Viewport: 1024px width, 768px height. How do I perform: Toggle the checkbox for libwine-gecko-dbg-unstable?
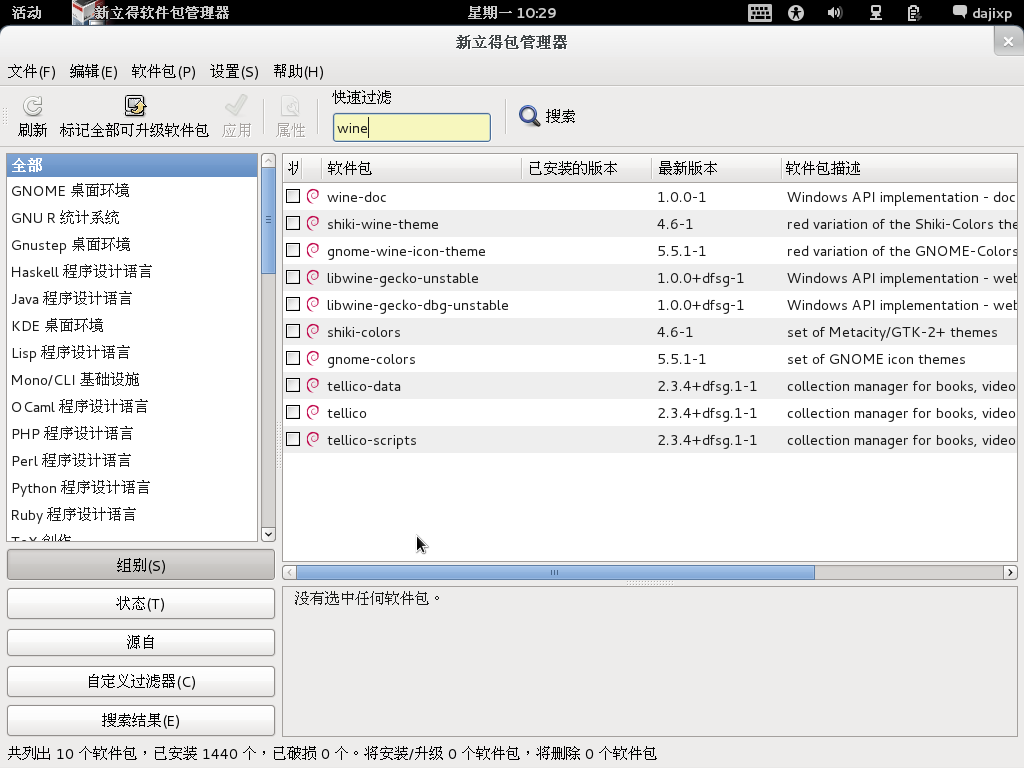click(x=293, y=304)
